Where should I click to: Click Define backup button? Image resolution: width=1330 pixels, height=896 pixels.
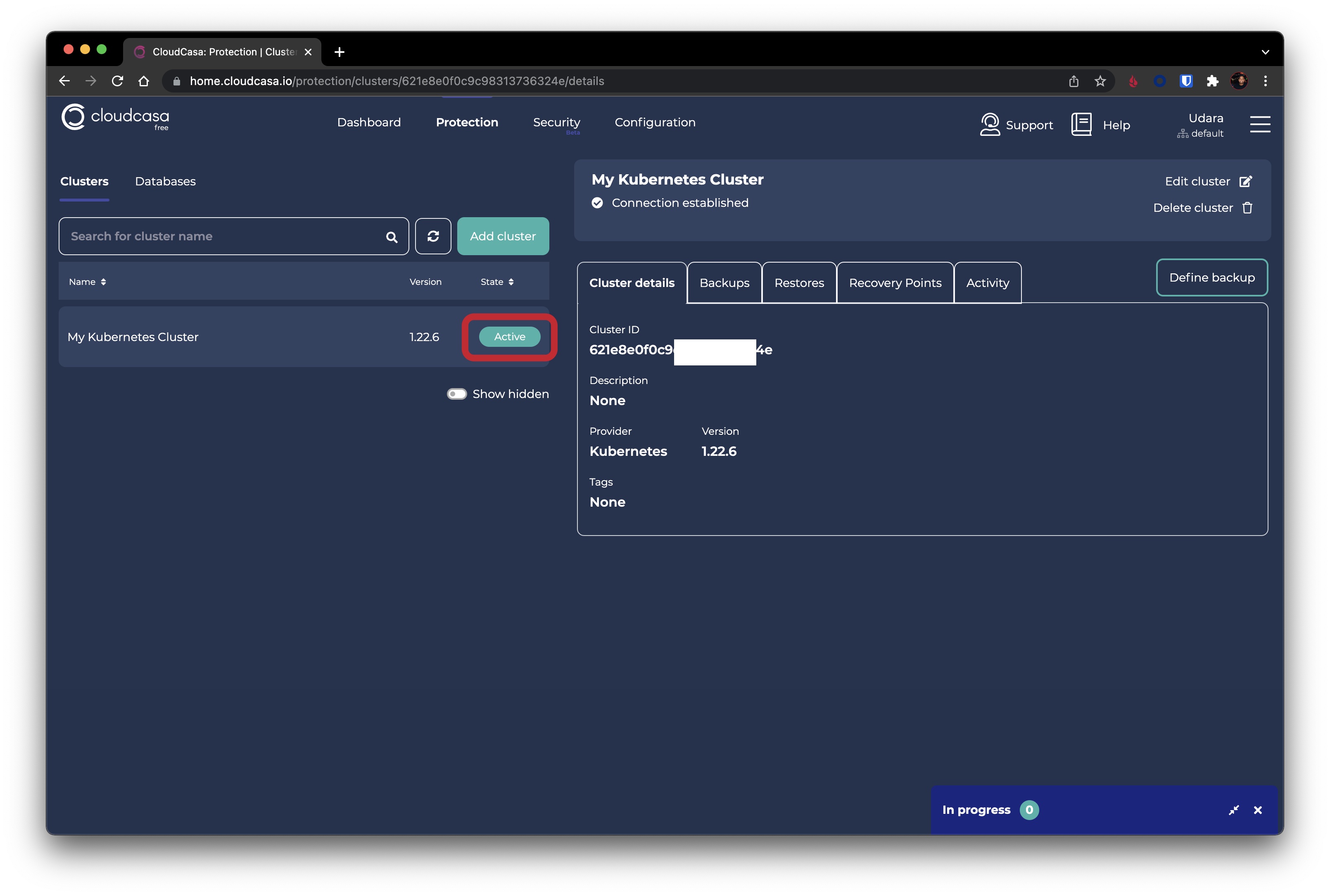pyautogui.click(x=1211, y=278)
